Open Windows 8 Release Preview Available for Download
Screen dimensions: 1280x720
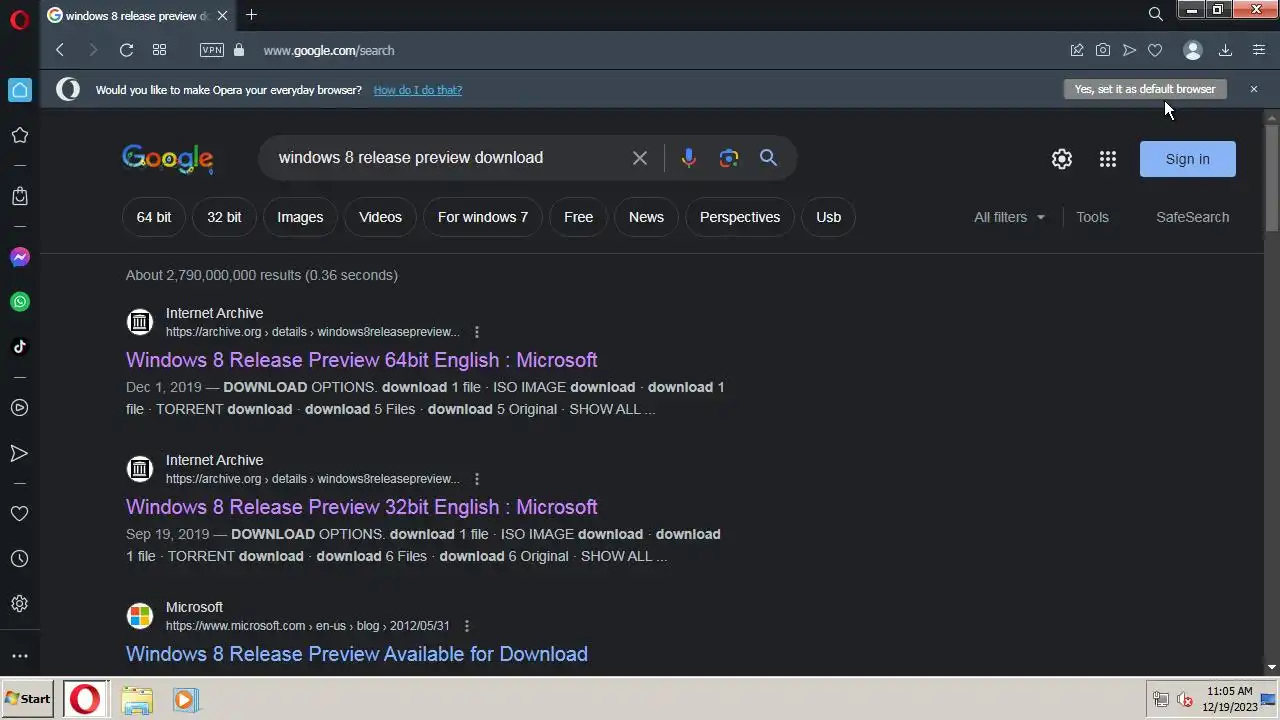coord(357,654)
